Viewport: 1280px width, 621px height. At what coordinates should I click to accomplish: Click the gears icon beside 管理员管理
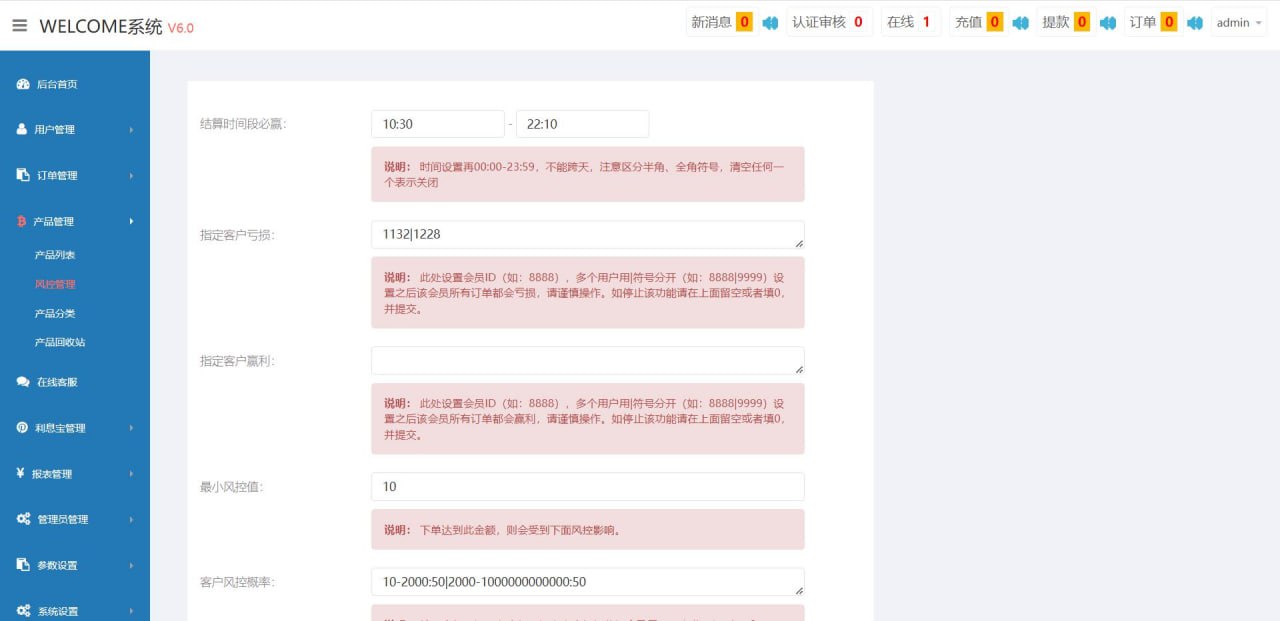click(23, 519)
